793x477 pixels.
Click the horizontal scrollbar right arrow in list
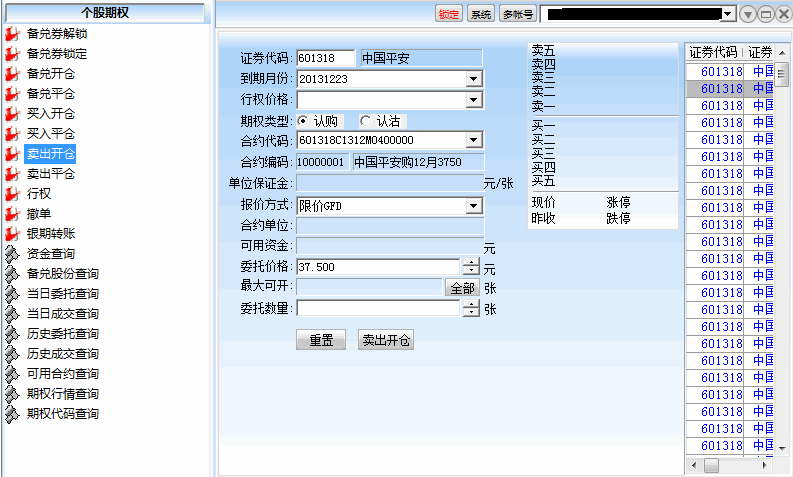tap(765, 465)
